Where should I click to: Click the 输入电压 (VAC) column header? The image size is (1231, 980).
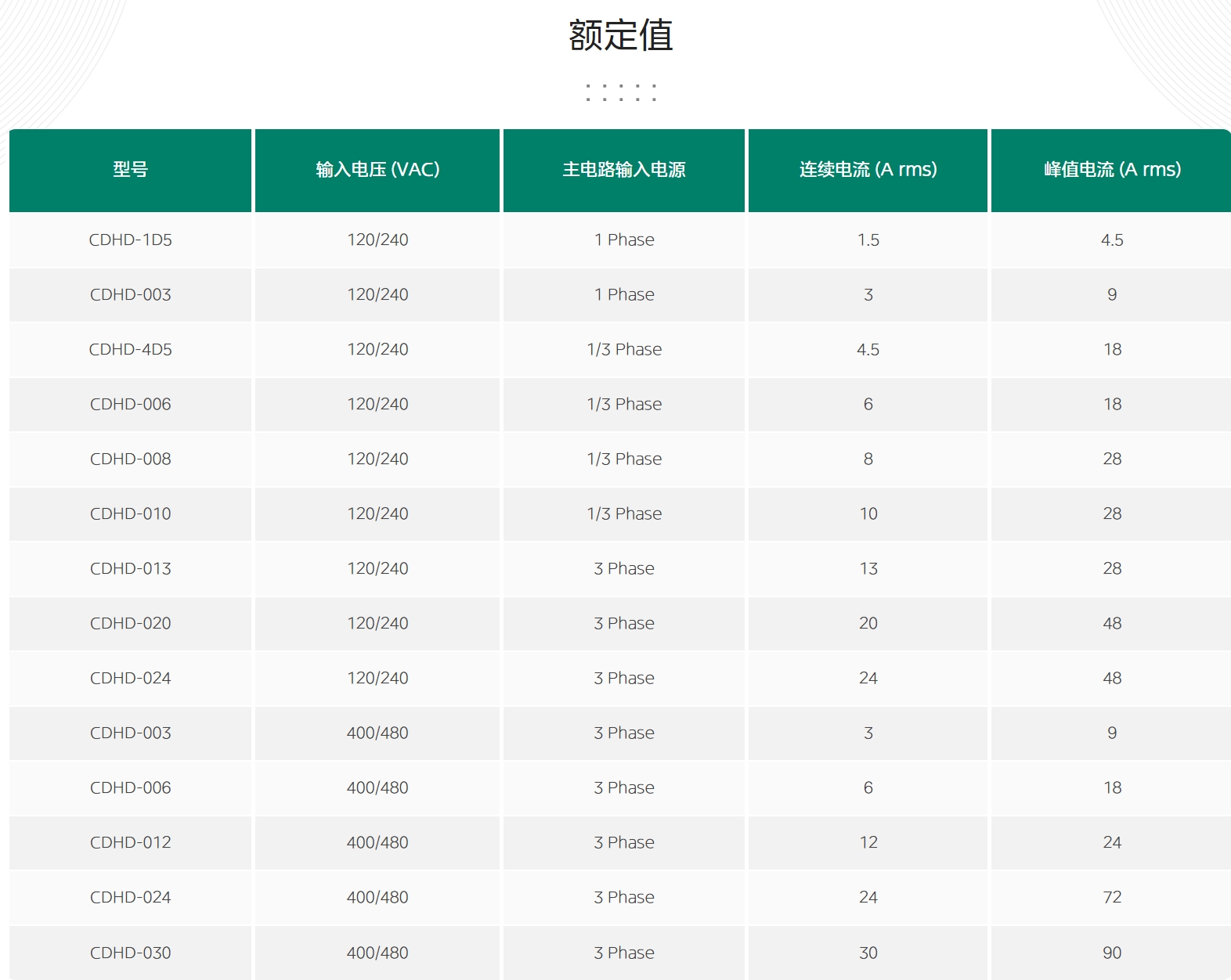tap(377, 170)
